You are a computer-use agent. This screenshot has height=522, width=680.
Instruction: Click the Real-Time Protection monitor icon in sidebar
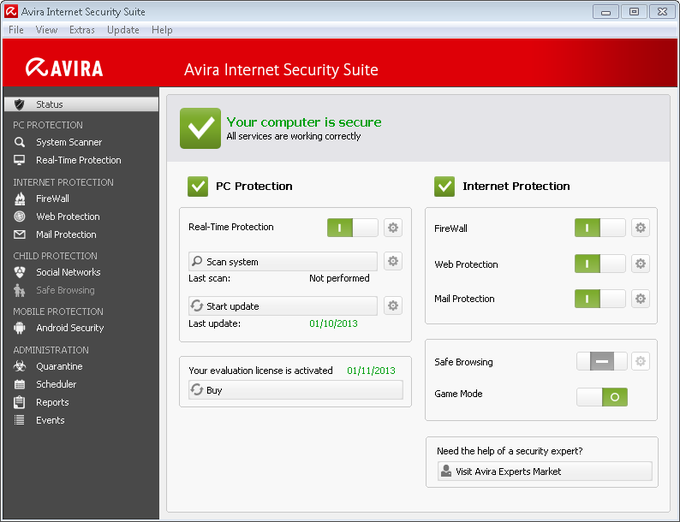[19, 160]
